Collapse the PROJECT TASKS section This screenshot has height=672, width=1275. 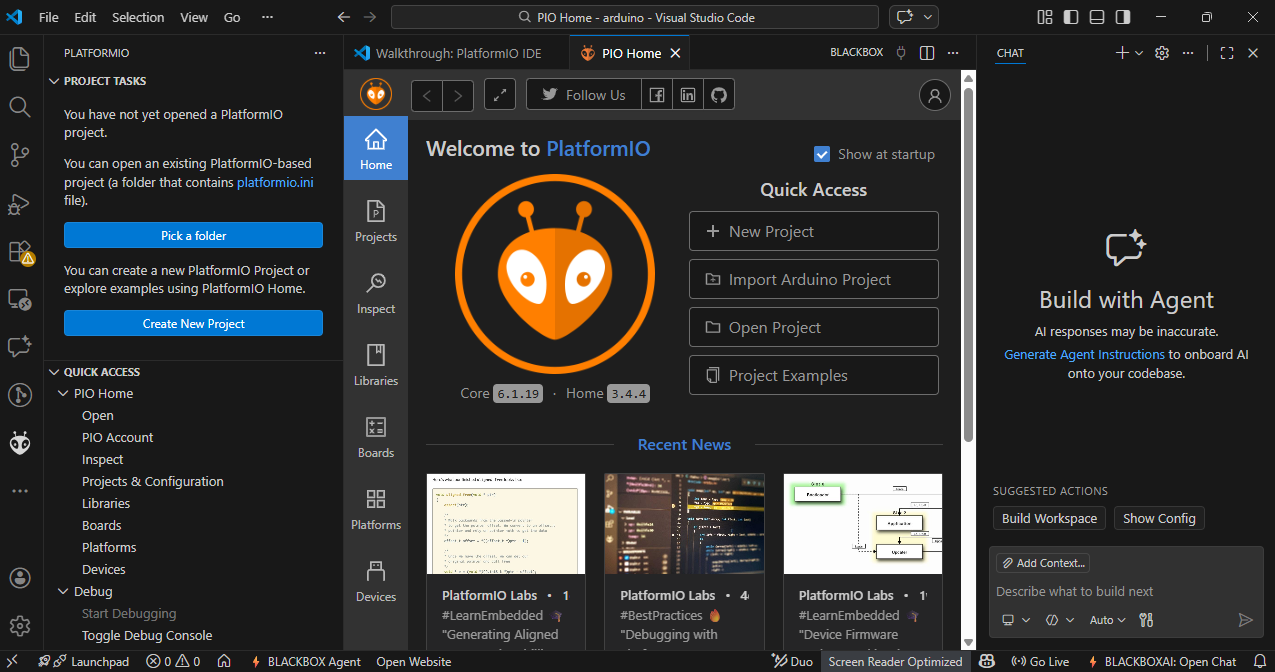(x=54, y=81)
